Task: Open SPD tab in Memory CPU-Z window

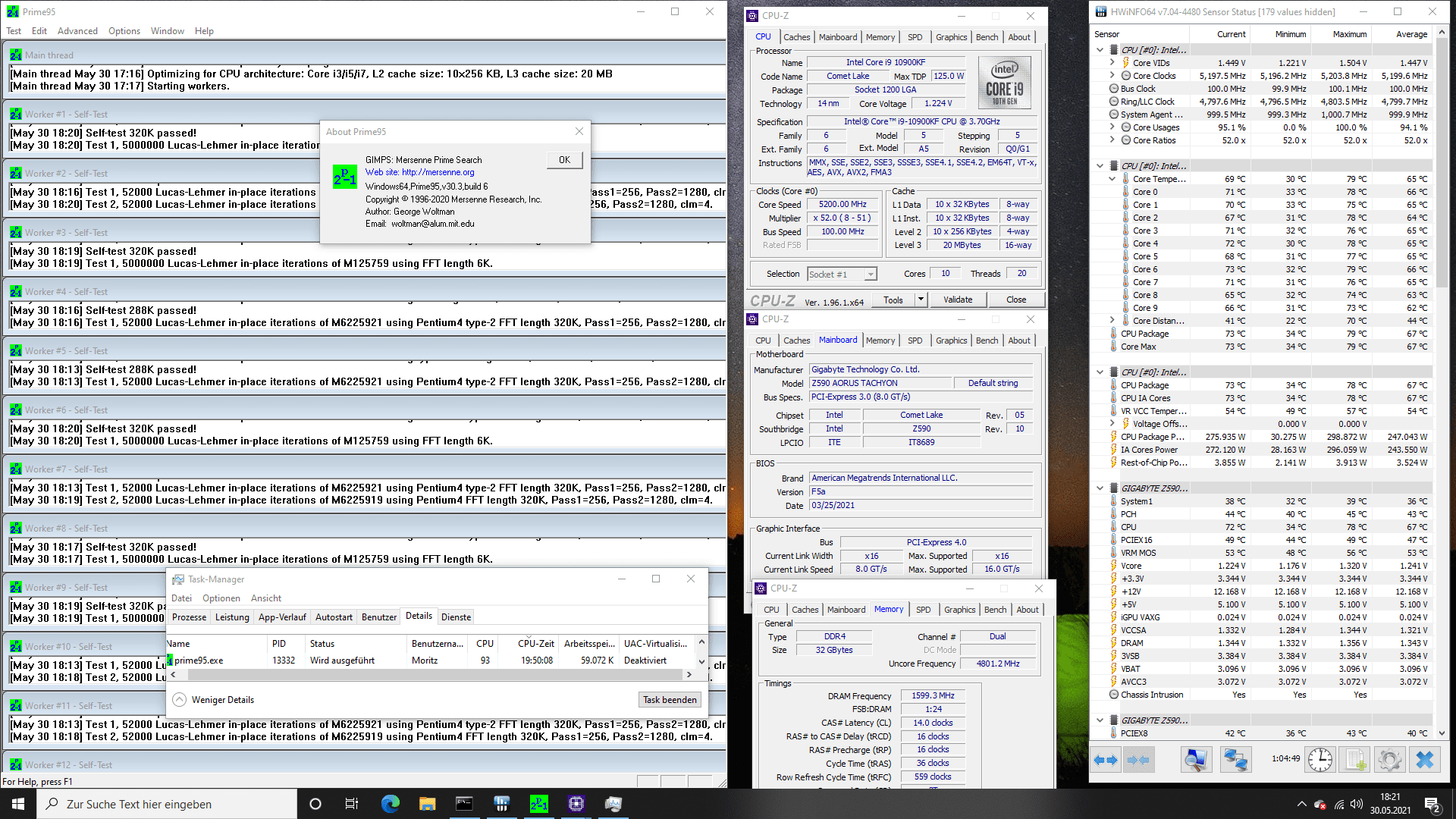Action: point(923,610)
